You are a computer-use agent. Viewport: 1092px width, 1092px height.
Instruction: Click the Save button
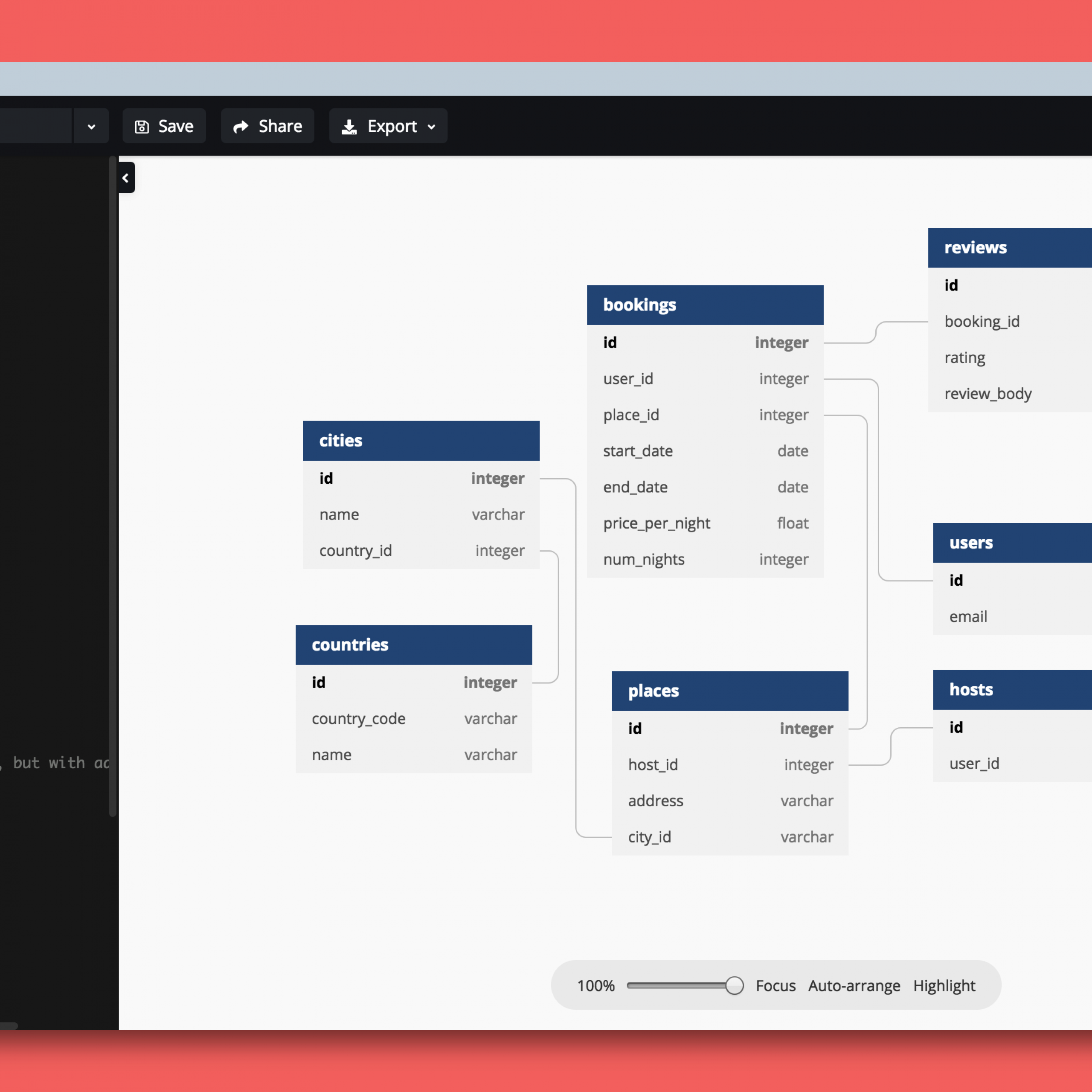point(163,125)
